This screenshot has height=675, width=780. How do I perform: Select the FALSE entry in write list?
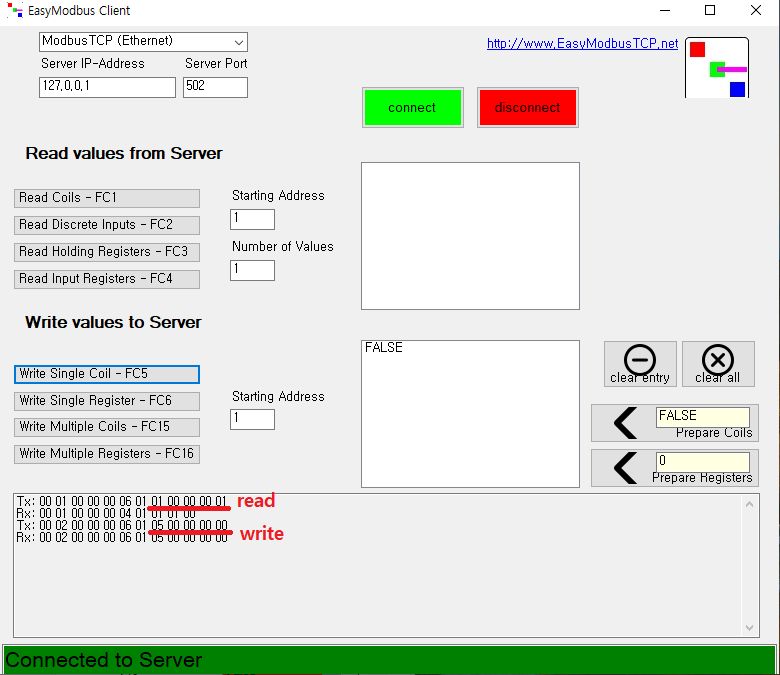click(x=384, y=347)
